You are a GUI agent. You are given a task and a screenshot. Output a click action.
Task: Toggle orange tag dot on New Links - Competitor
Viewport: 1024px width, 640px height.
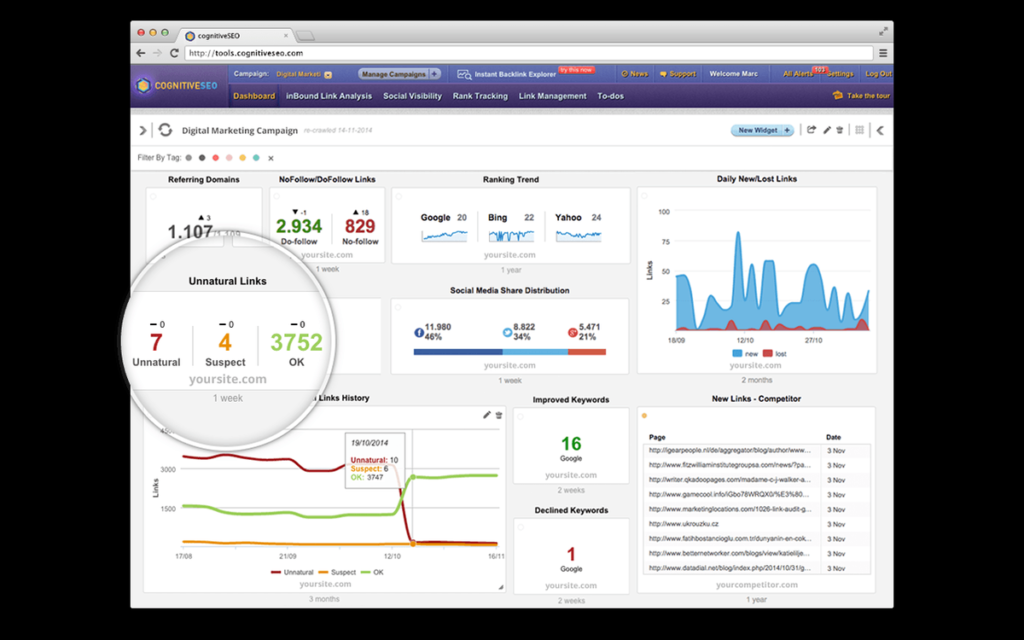tap(645, 415)
